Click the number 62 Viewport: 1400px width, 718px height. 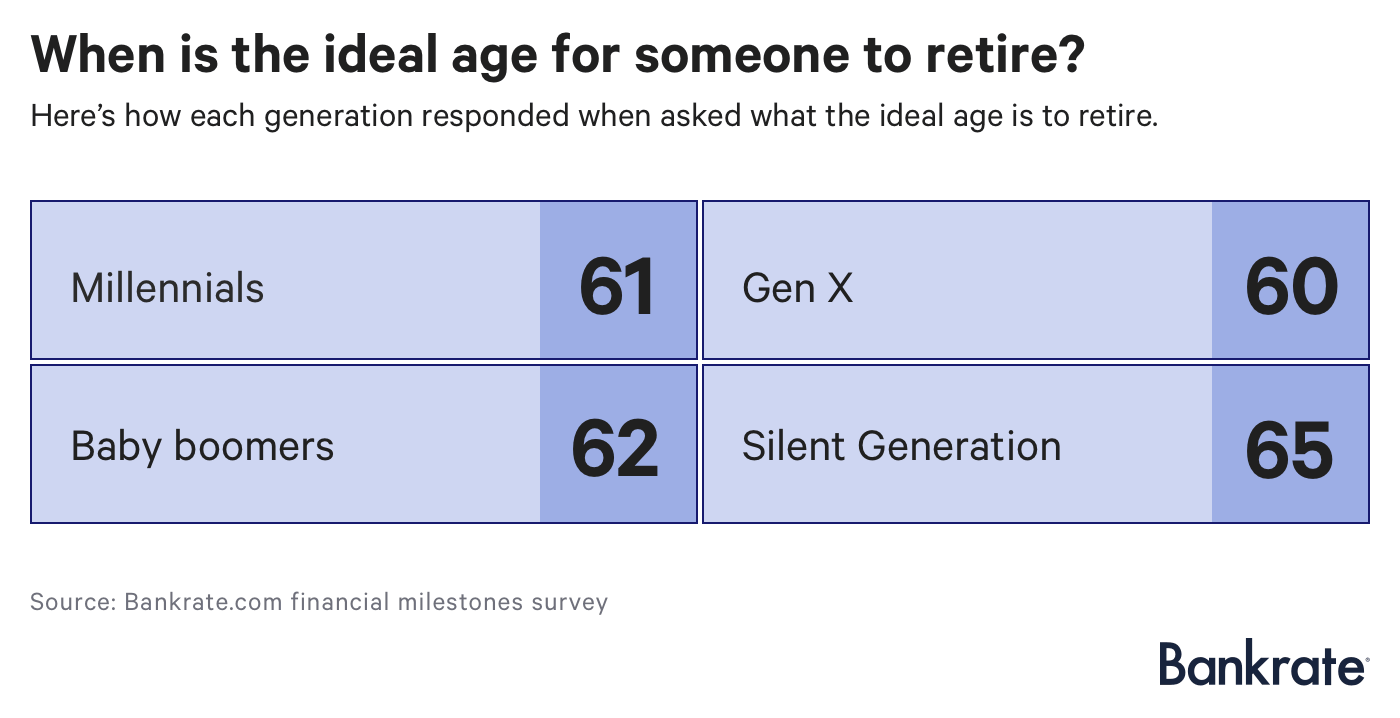click(x=615, y=446)
